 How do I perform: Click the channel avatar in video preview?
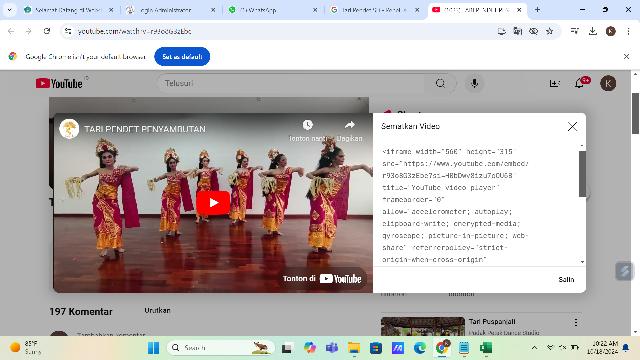click(69, 129)
